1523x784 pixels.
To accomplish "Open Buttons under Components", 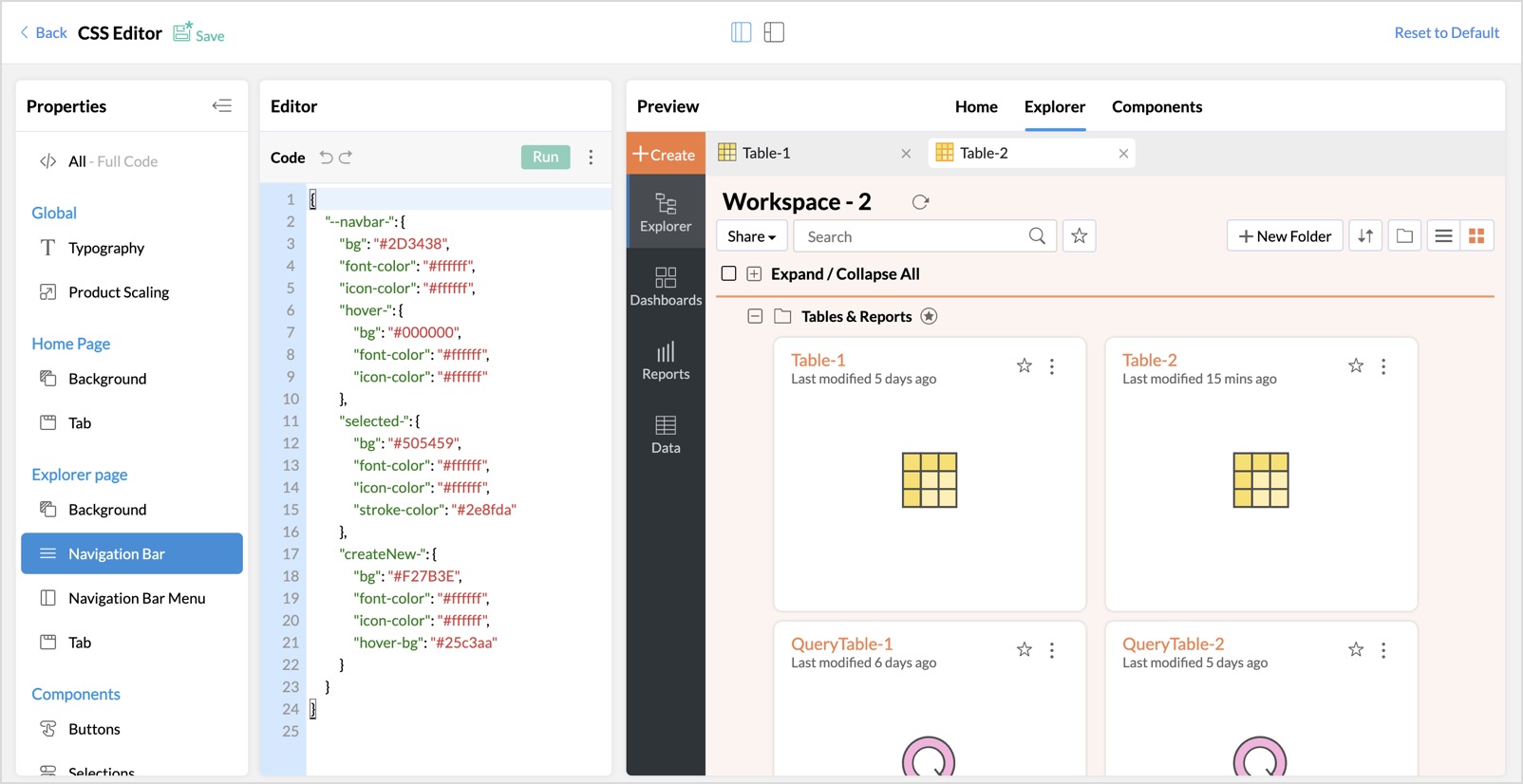I will click(132, 729).
